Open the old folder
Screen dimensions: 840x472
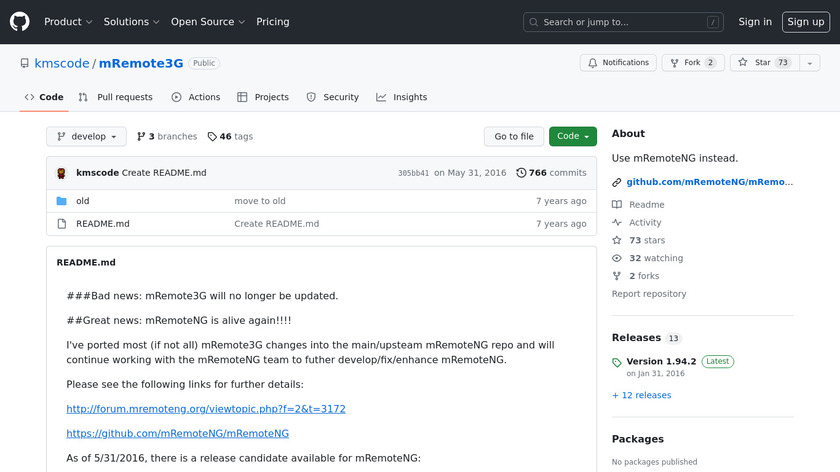point(82,201)
